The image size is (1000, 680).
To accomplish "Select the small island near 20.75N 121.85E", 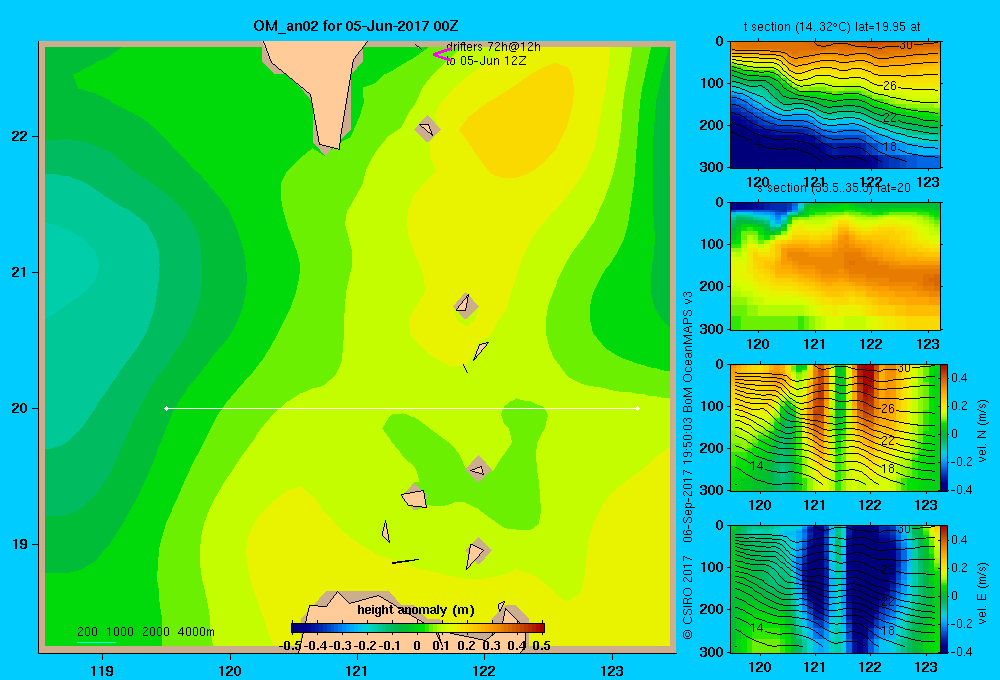I will [x=466, y=306].
